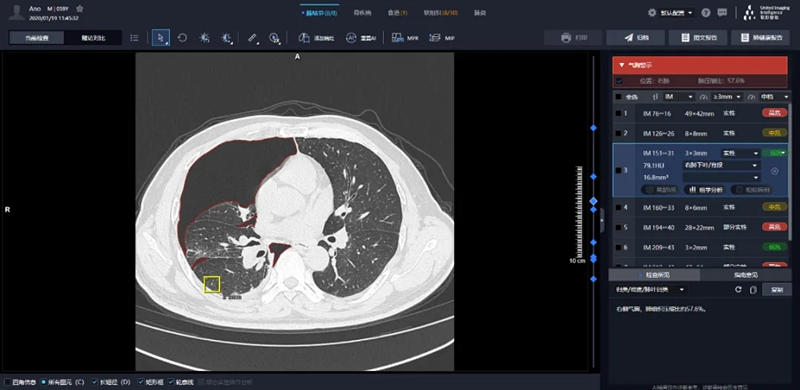Switch to the diagnostic opinion tab
800x390 pixels.
pos(746,275)
